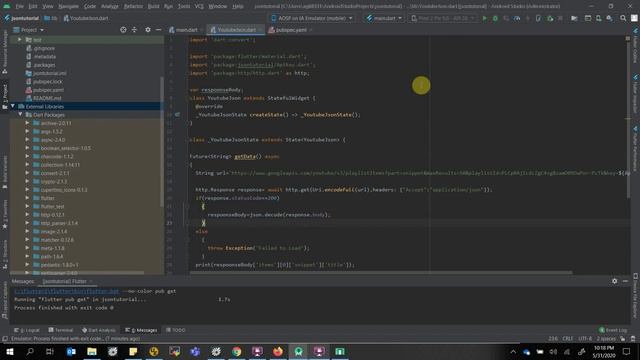The image size is (640, 360).
Task: Open Firefox from the taskbar
Action: click(x=278, y=351)
